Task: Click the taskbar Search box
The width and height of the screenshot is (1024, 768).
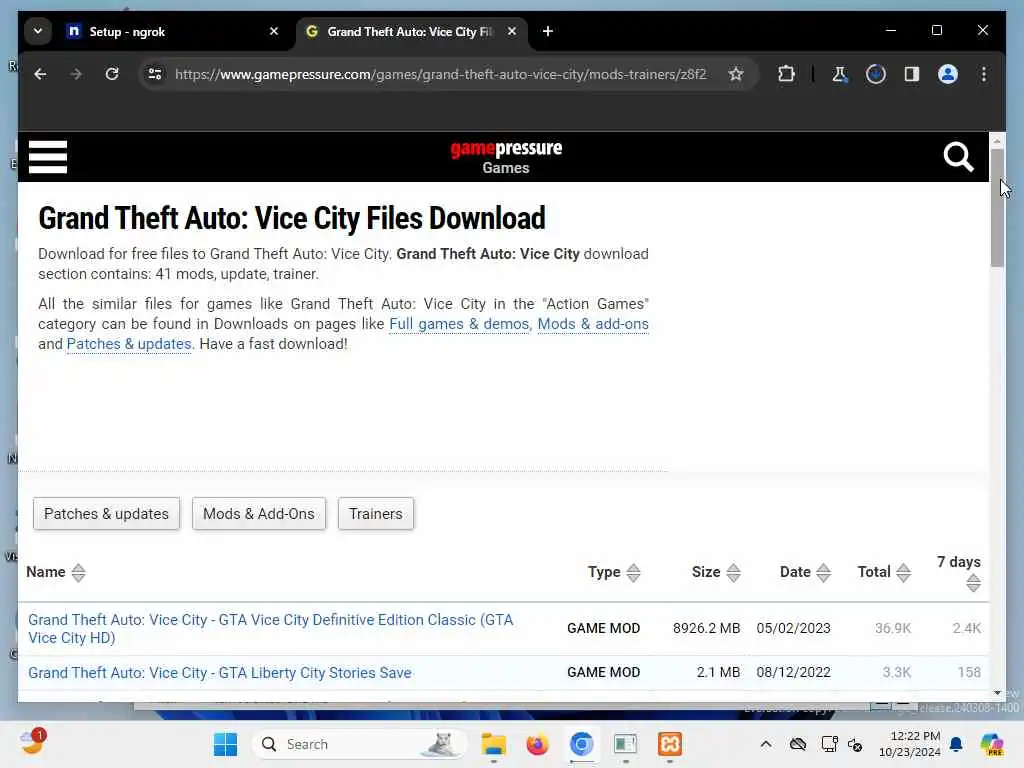Action: click(358, 744)
